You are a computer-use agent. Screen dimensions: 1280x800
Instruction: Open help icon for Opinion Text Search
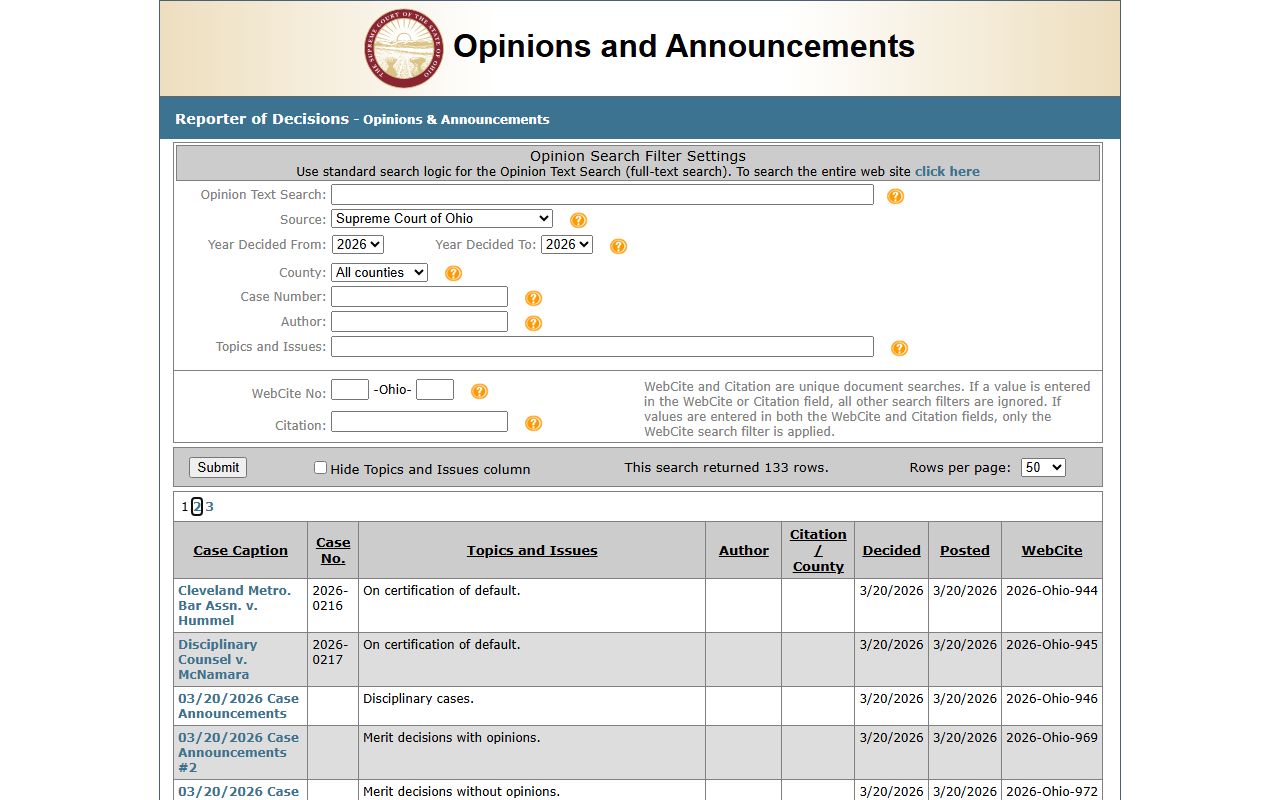pyautogui.click(x=895, y=196)
